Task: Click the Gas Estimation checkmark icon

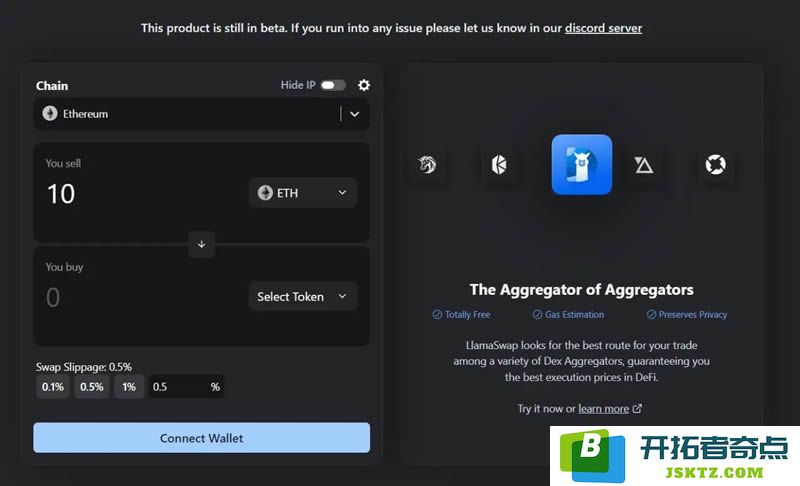Action: 537,315
